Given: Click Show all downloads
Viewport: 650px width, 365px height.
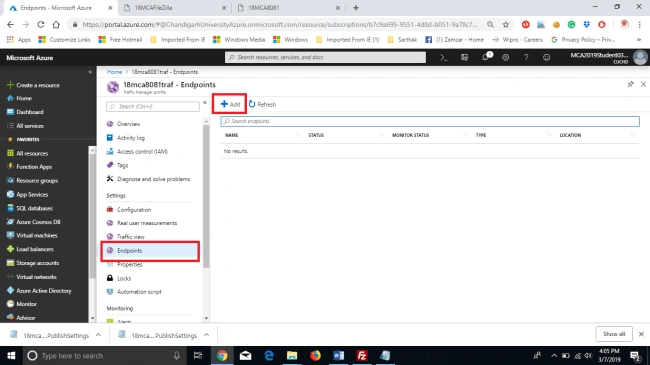Looking at the screenshot, I should (614, 334).
